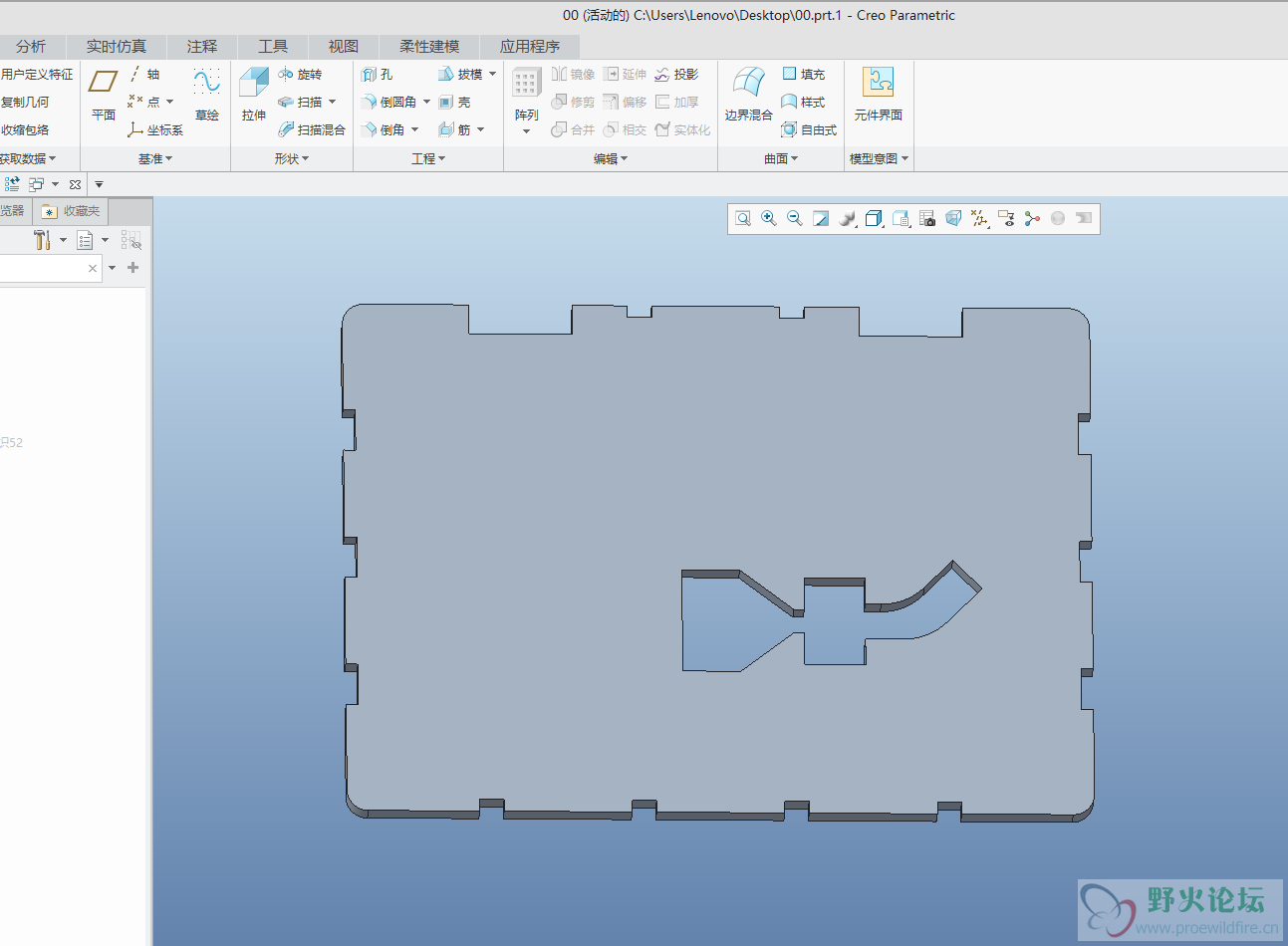1288x946 pixels.
Task: Click the Refit view magnifier icon
Action: click(x=743, y=219)
